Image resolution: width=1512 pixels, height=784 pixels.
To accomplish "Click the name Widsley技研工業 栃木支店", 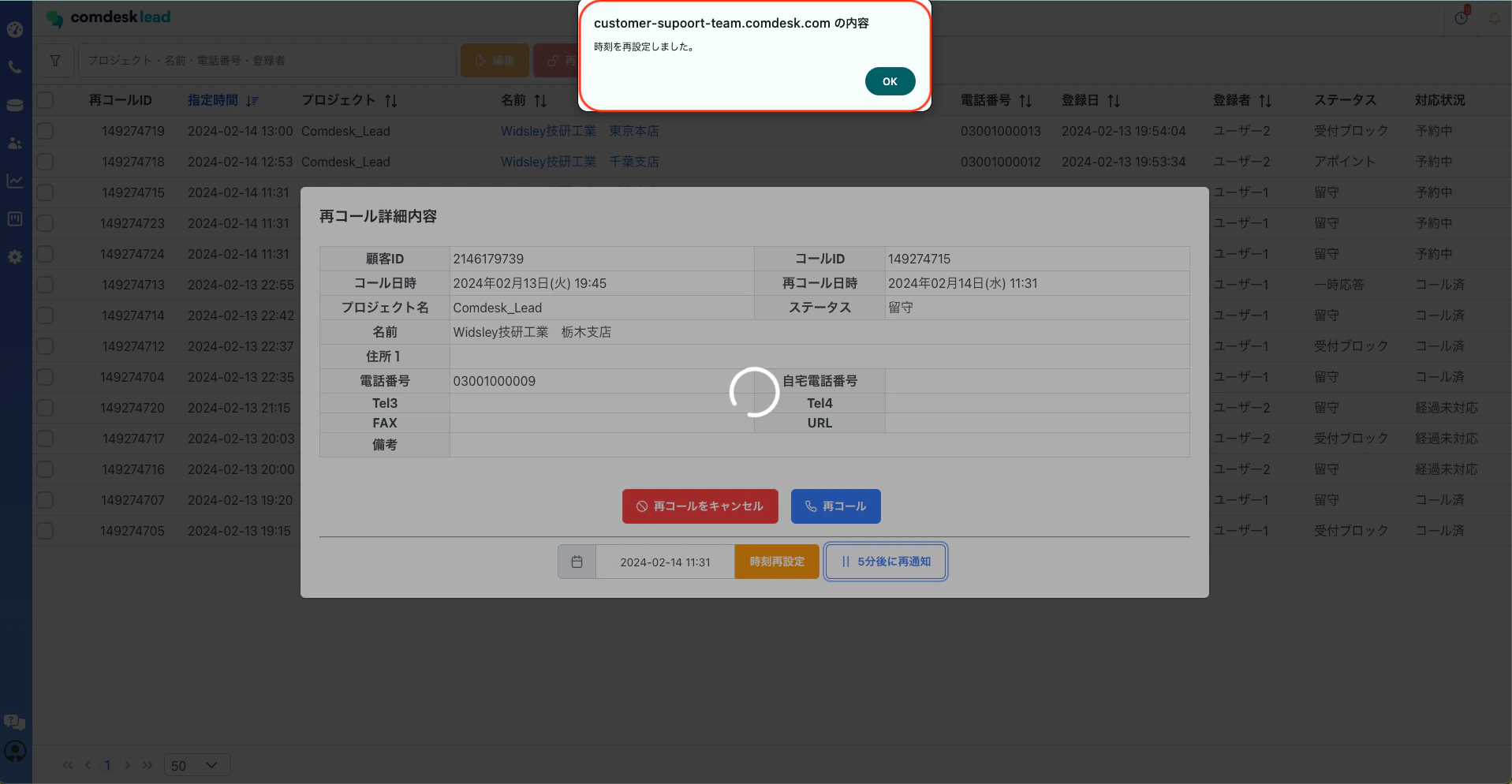I will pyautogui.click(x=532, y=332).
